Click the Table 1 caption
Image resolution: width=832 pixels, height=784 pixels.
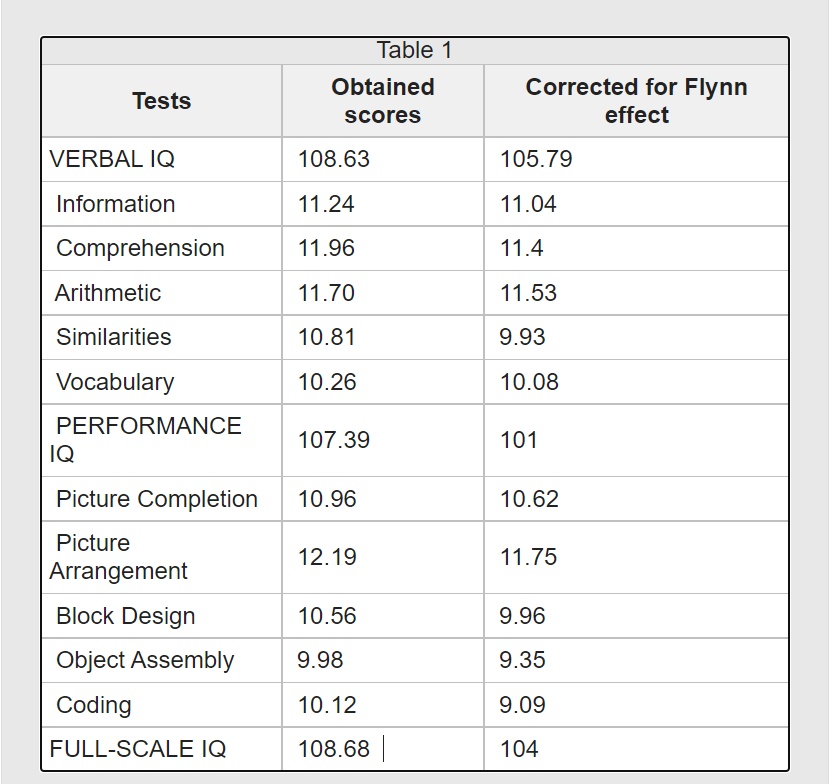(414, 50)
